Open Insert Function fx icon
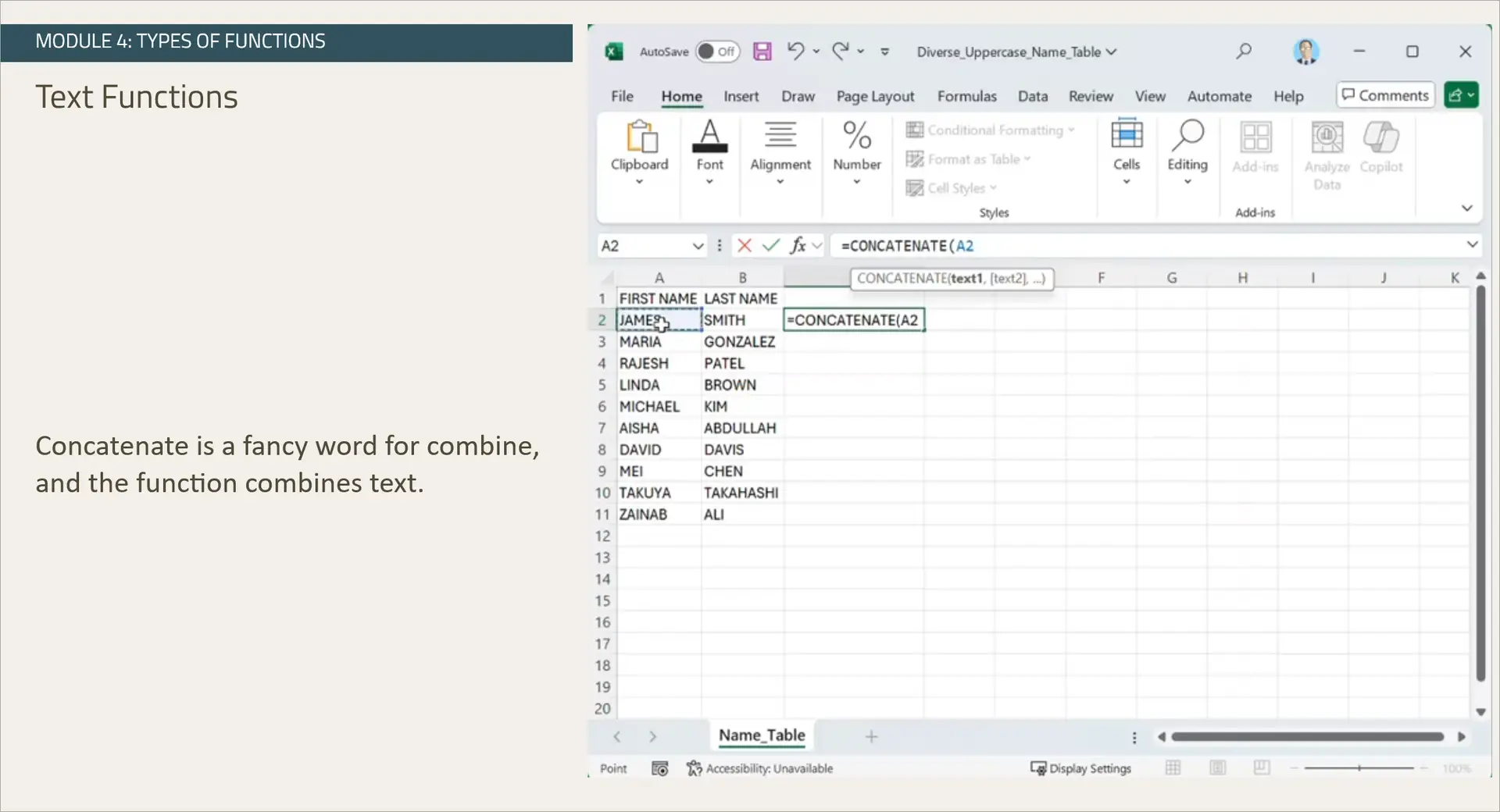 pyautogui.click(x=798, y=246)
